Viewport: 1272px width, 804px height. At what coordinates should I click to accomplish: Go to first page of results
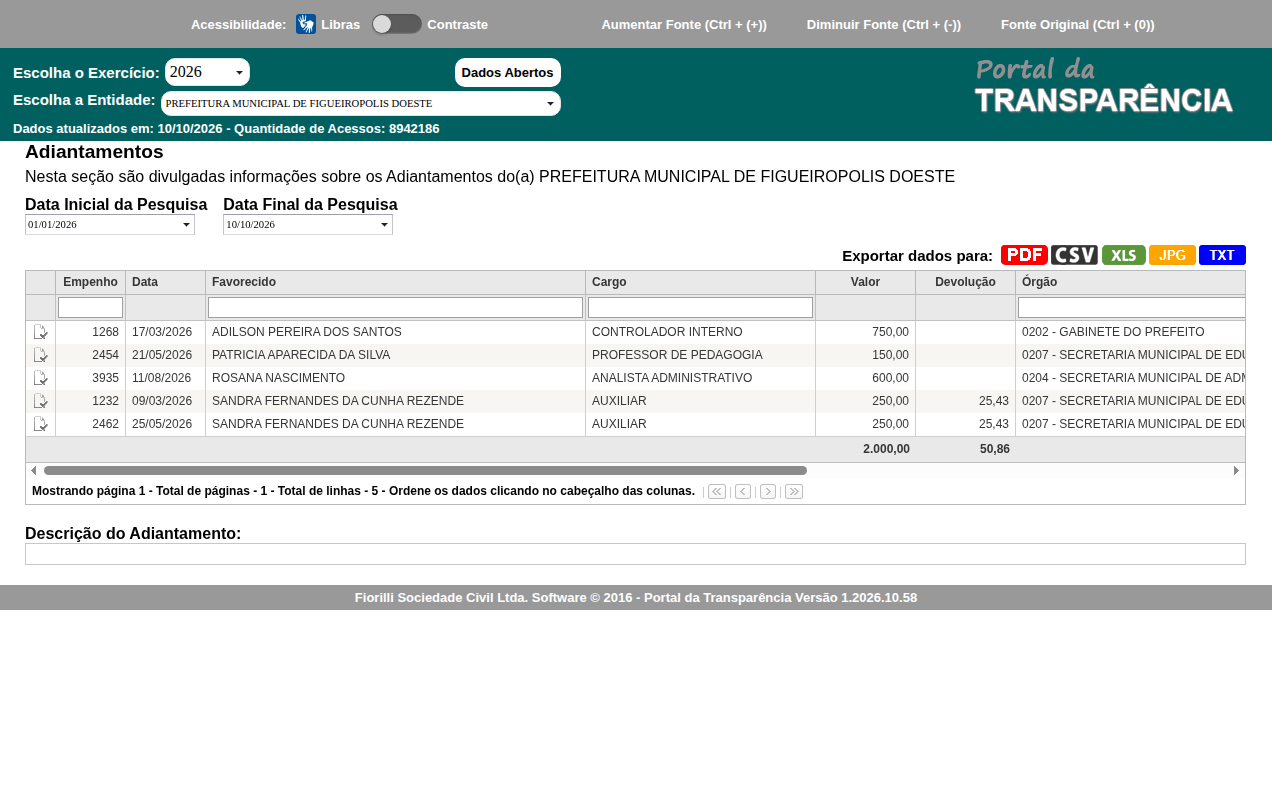click(717, 491)
